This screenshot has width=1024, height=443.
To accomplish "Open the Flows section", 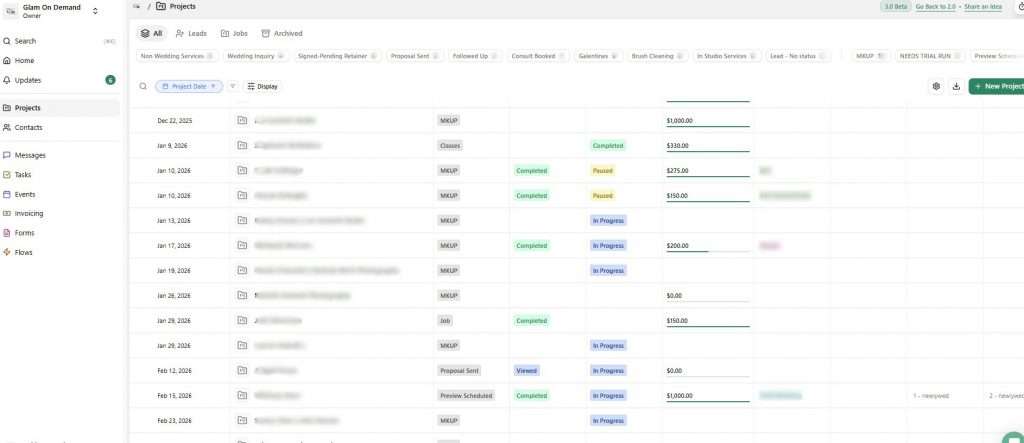I will [x=23, y=252].
